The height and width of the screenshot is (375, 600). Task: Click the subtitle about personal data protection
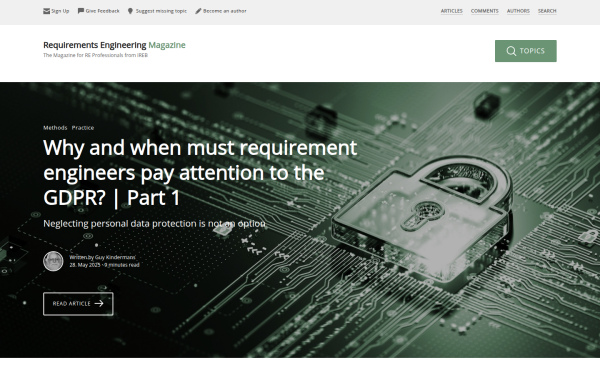tap(154, 223)
